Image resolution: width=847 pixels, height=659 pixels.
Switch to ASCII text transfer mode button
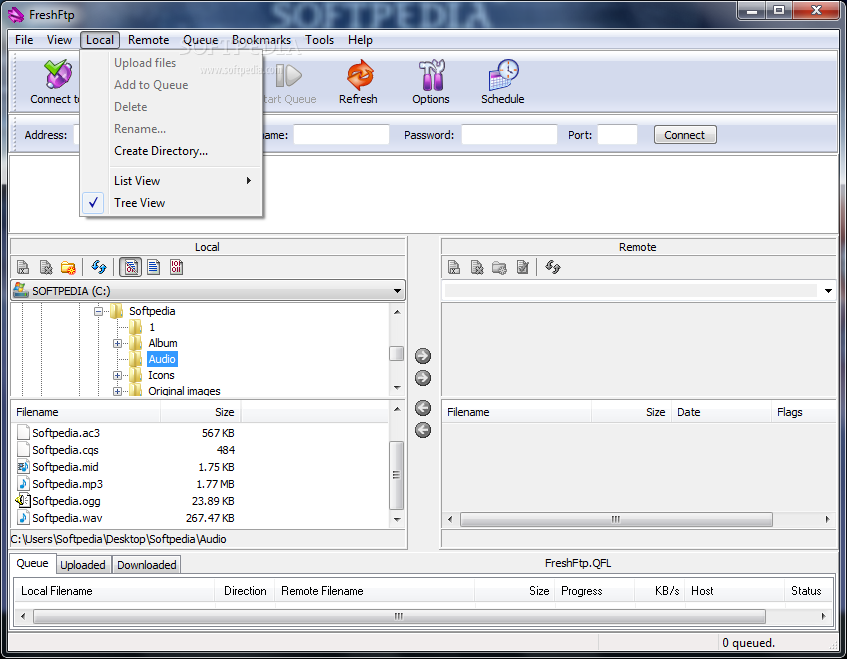pyautogui.click(x=153, y=267)
